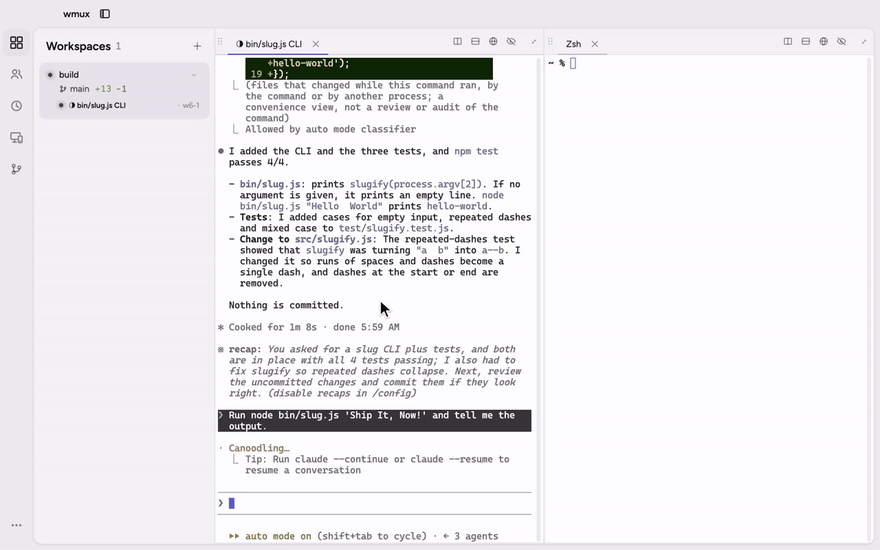Click the +13 added lines indicator

click(x=103, y=89)
